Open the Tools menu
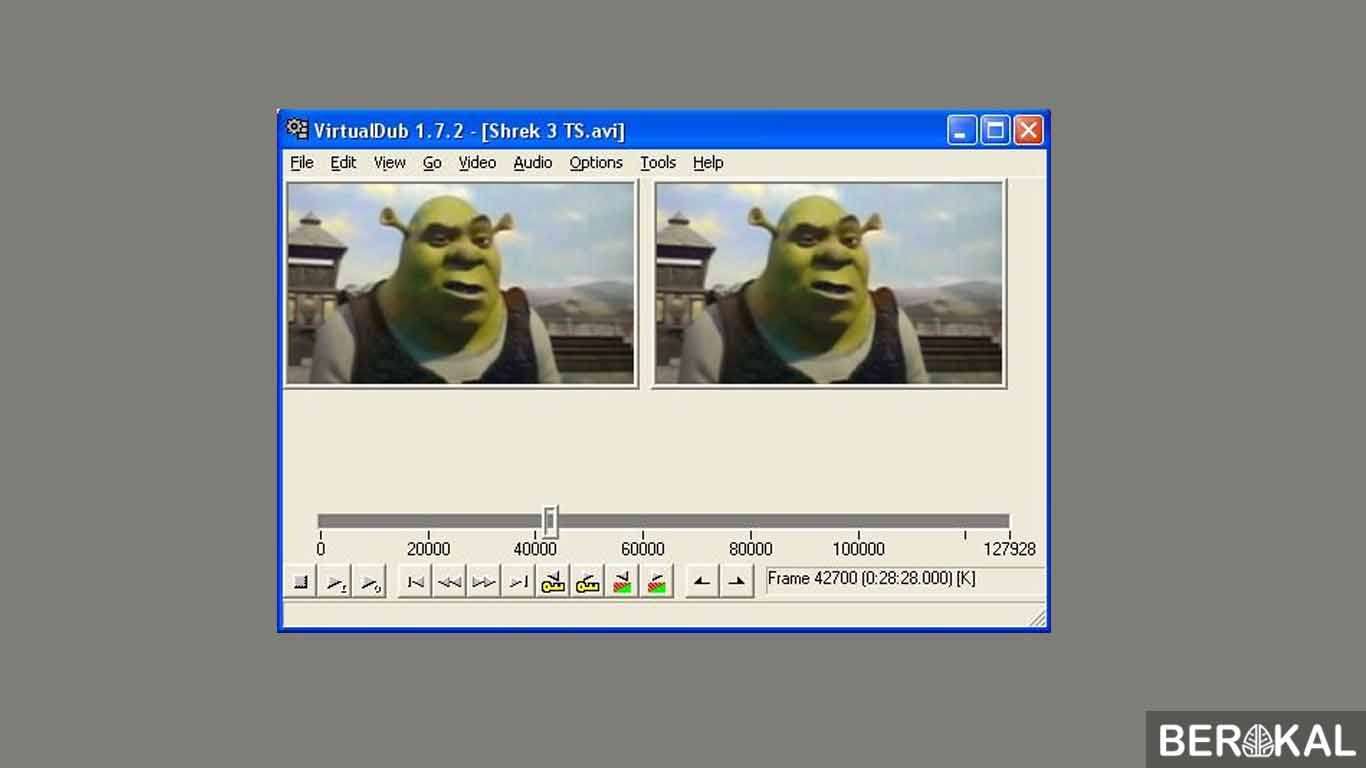The image size is (1366, 768). pos(658,163)
